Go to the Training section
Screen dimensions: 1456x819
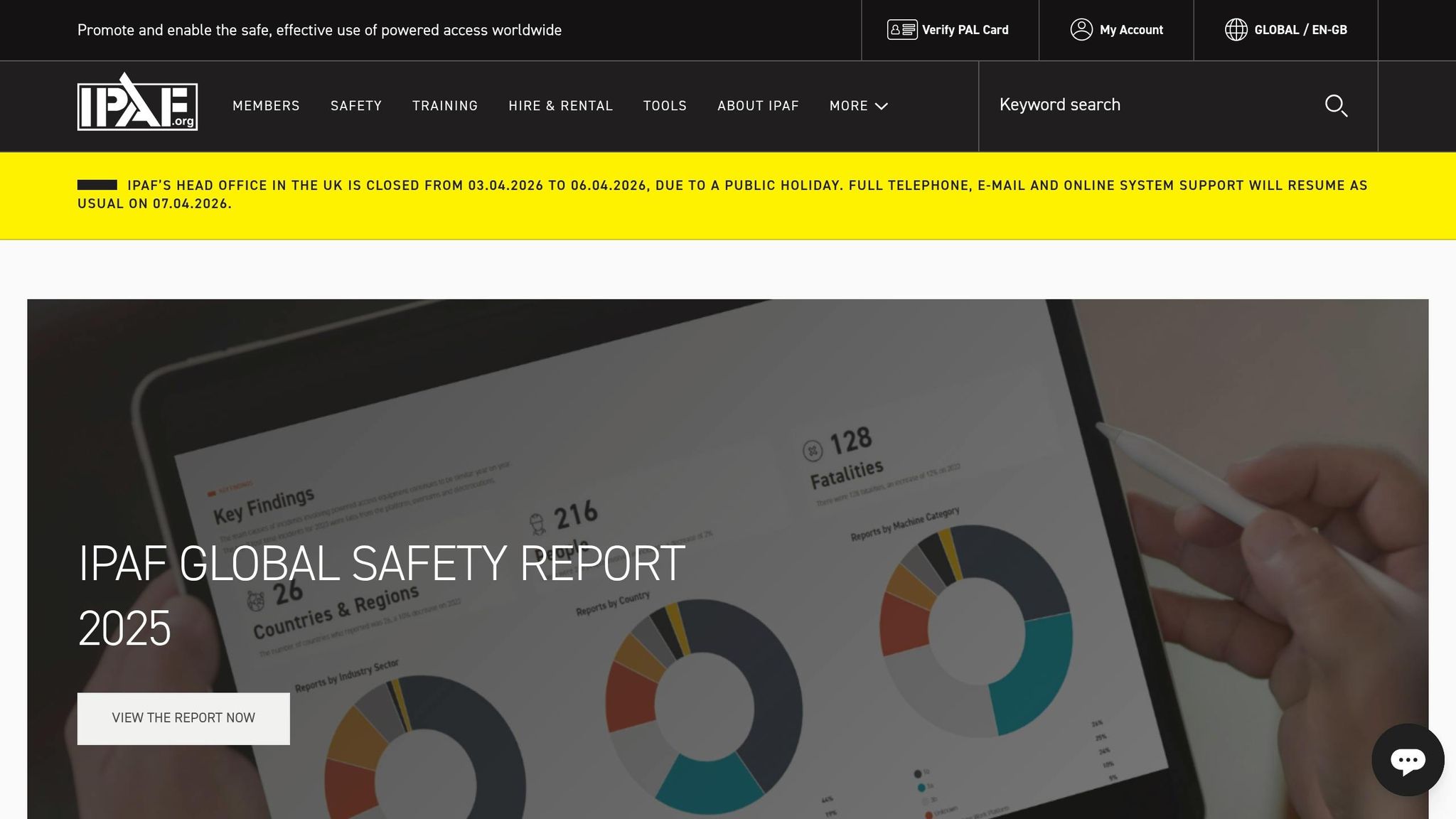coord(445,106)
